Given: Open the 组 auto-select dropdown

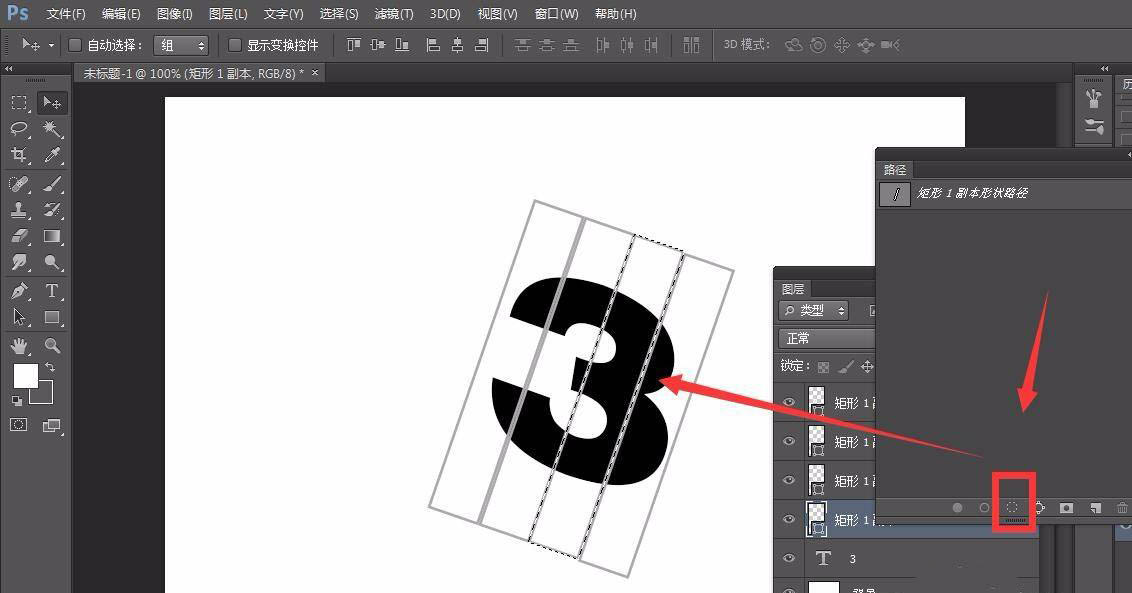Looking at the screenshot, I should click(x=181, y=46).
